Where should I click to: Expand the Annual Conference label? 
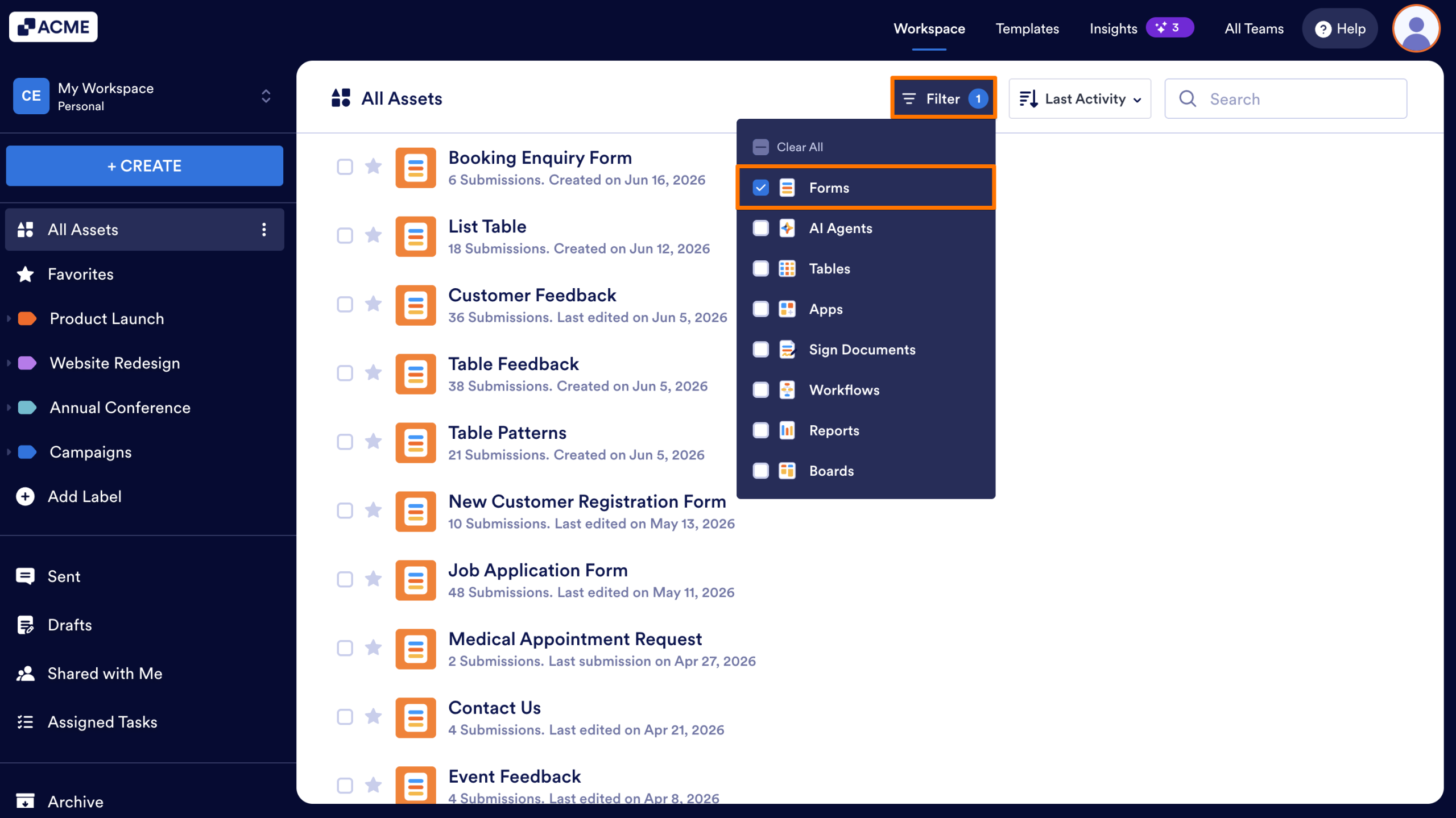tap(9, 408)
